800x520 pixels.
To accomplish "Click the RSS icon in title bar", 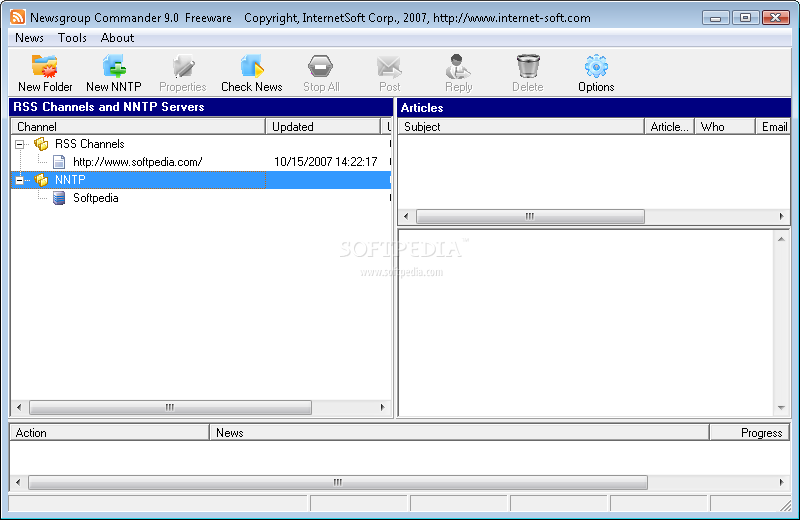I will [x=18, y=17].
